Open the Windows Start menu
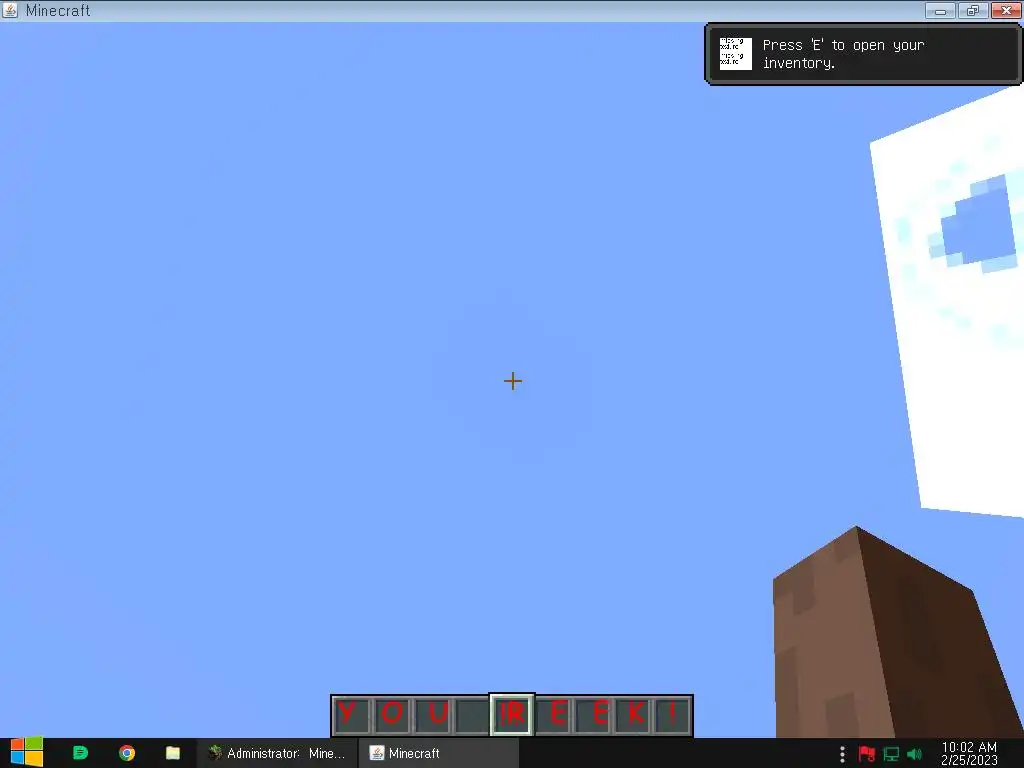This screenshot has height=768, width=1024. (x=26, y=753)
